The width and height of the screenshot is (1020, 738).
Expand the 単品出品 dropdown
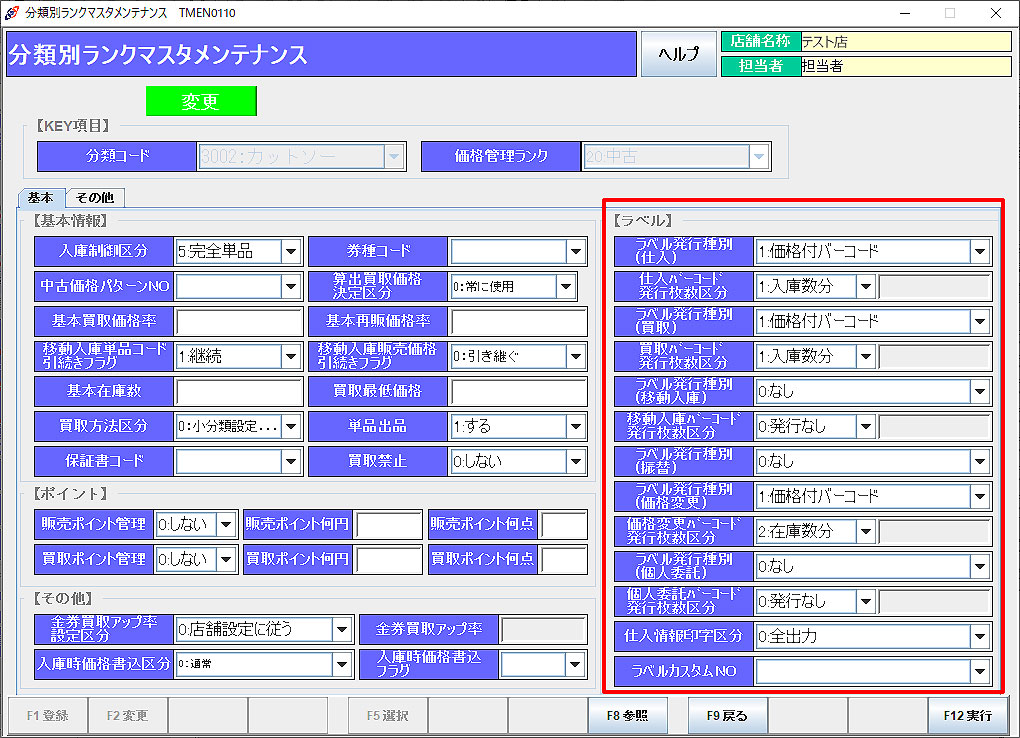(x=575, y=426)
